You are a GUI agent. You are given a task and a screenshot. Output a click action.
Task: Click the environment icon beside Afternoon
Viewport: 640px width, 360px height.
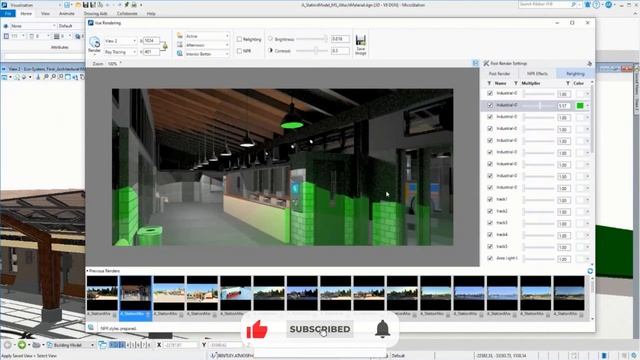pyautogui.click(x=180, y=44)
